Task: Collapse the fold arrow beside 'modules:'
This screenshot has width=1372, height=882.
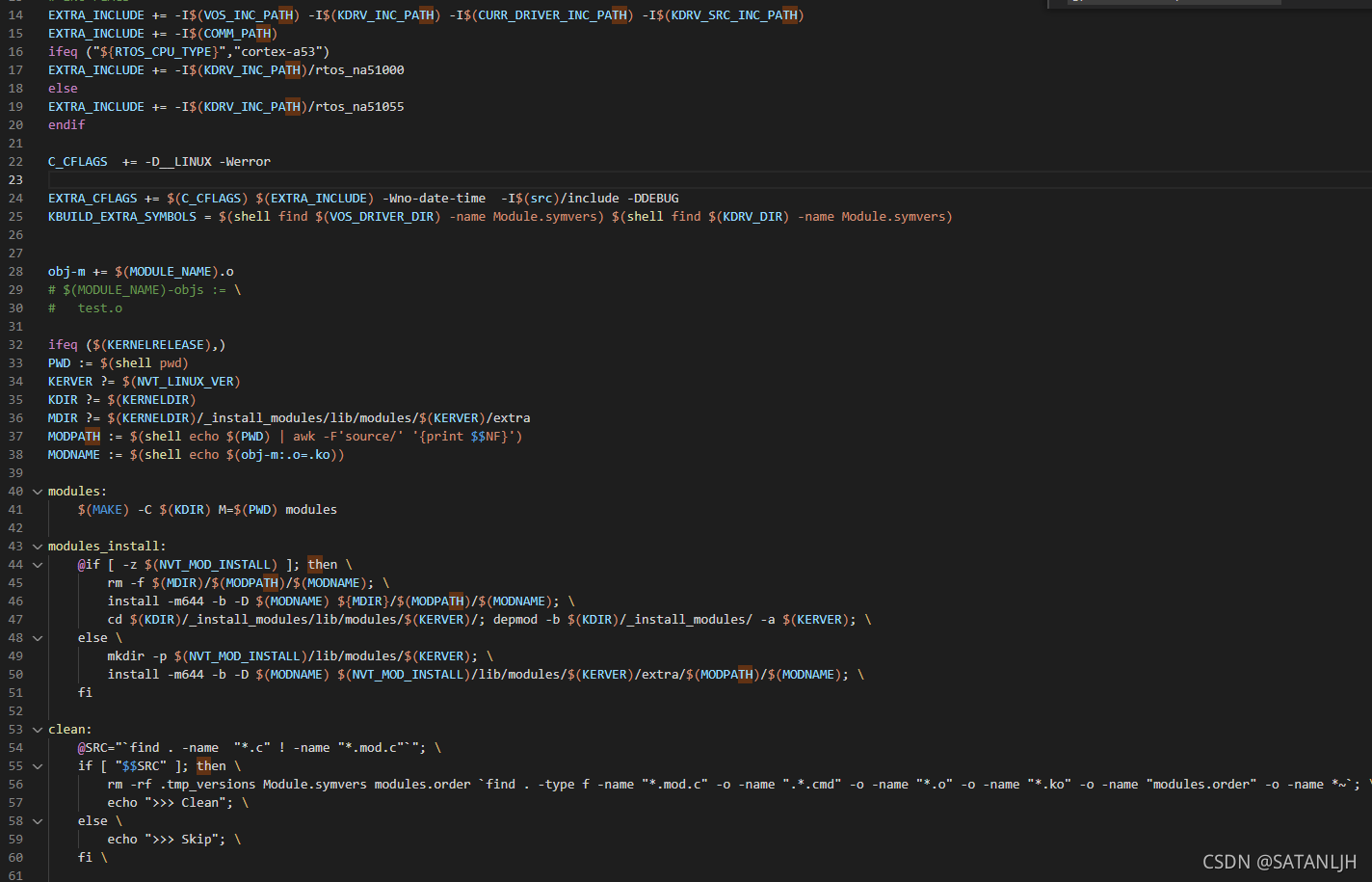Action: (x=38, y=492)
